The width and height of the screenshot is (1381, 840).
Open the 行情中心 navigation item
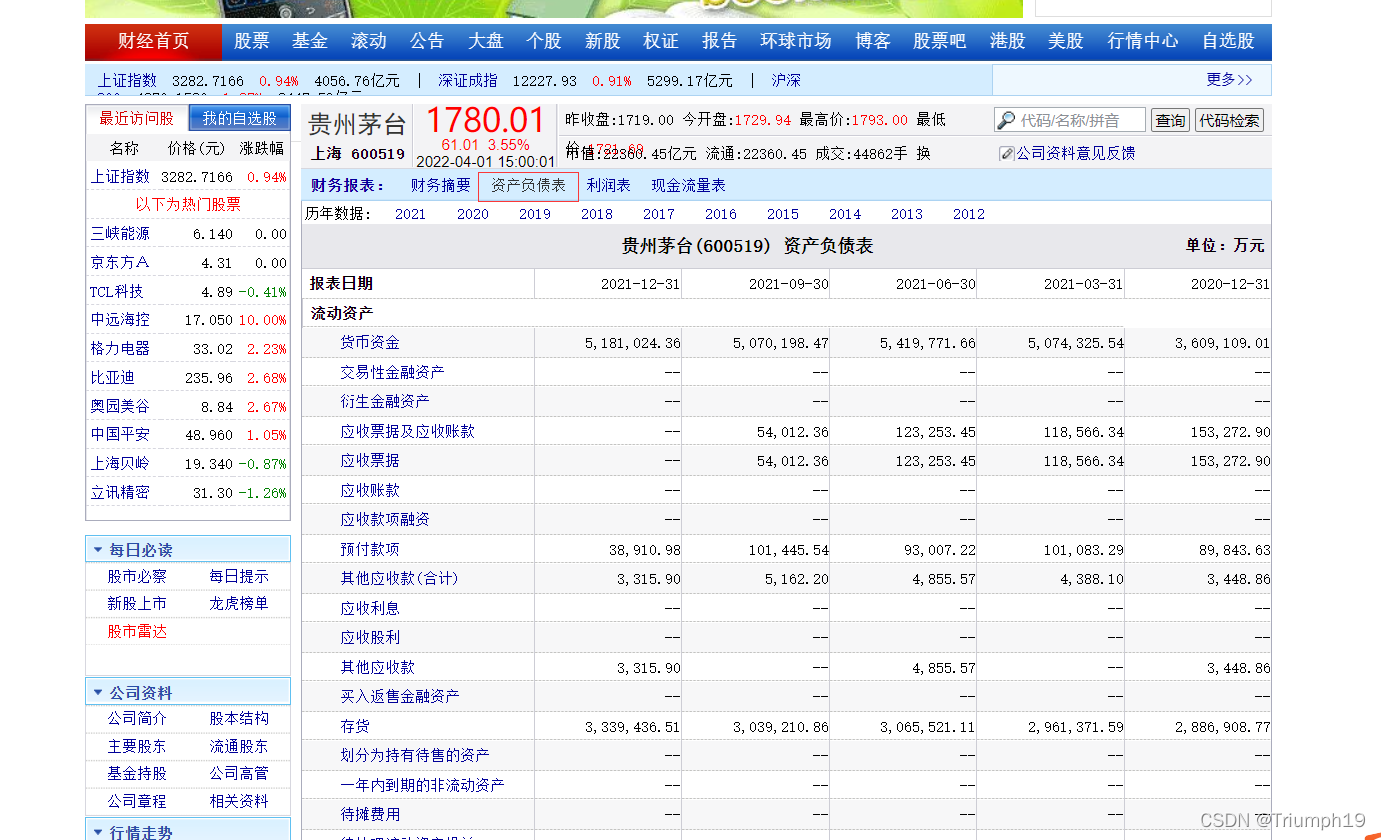[x=1143, y=41]
